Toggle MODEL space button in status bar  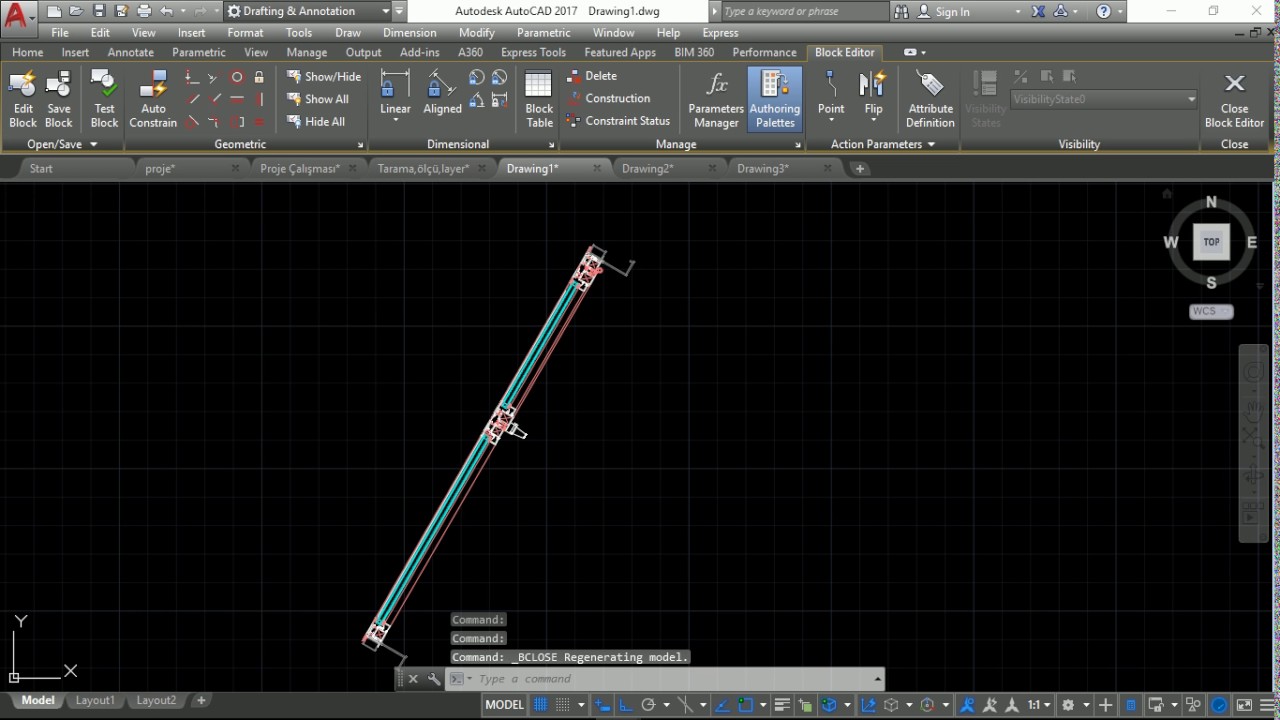(x=504, y=705)
